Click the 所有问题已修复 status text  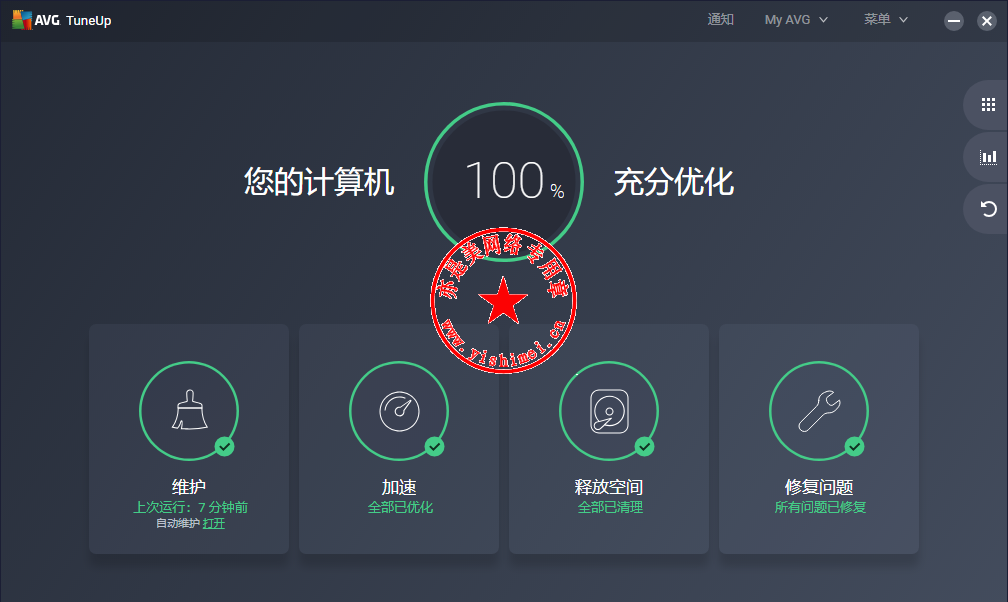click(820, 507)
